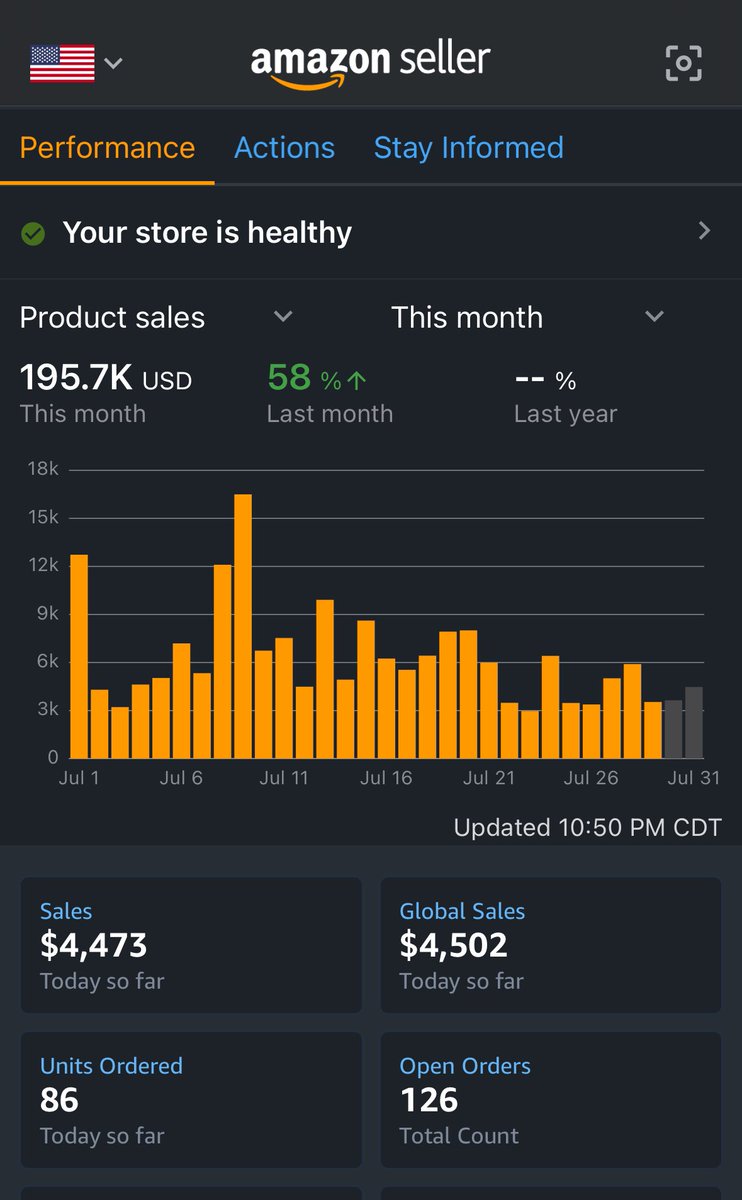Open the Open Orders 126 card
742x1200 pixels.
pyautogui.click(x=551, y=1100)
